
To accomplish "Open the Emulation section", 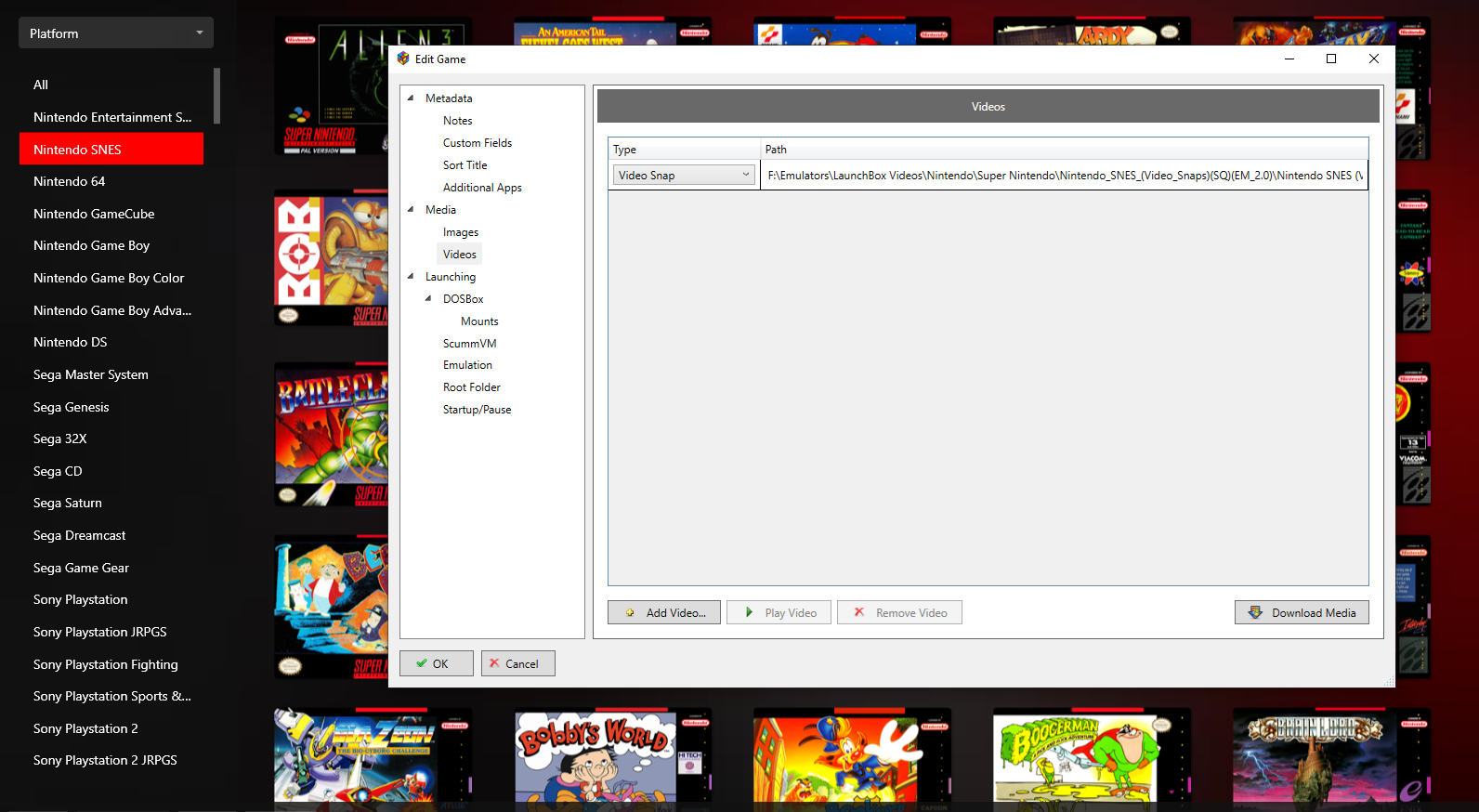I will [x=467, y=365].
